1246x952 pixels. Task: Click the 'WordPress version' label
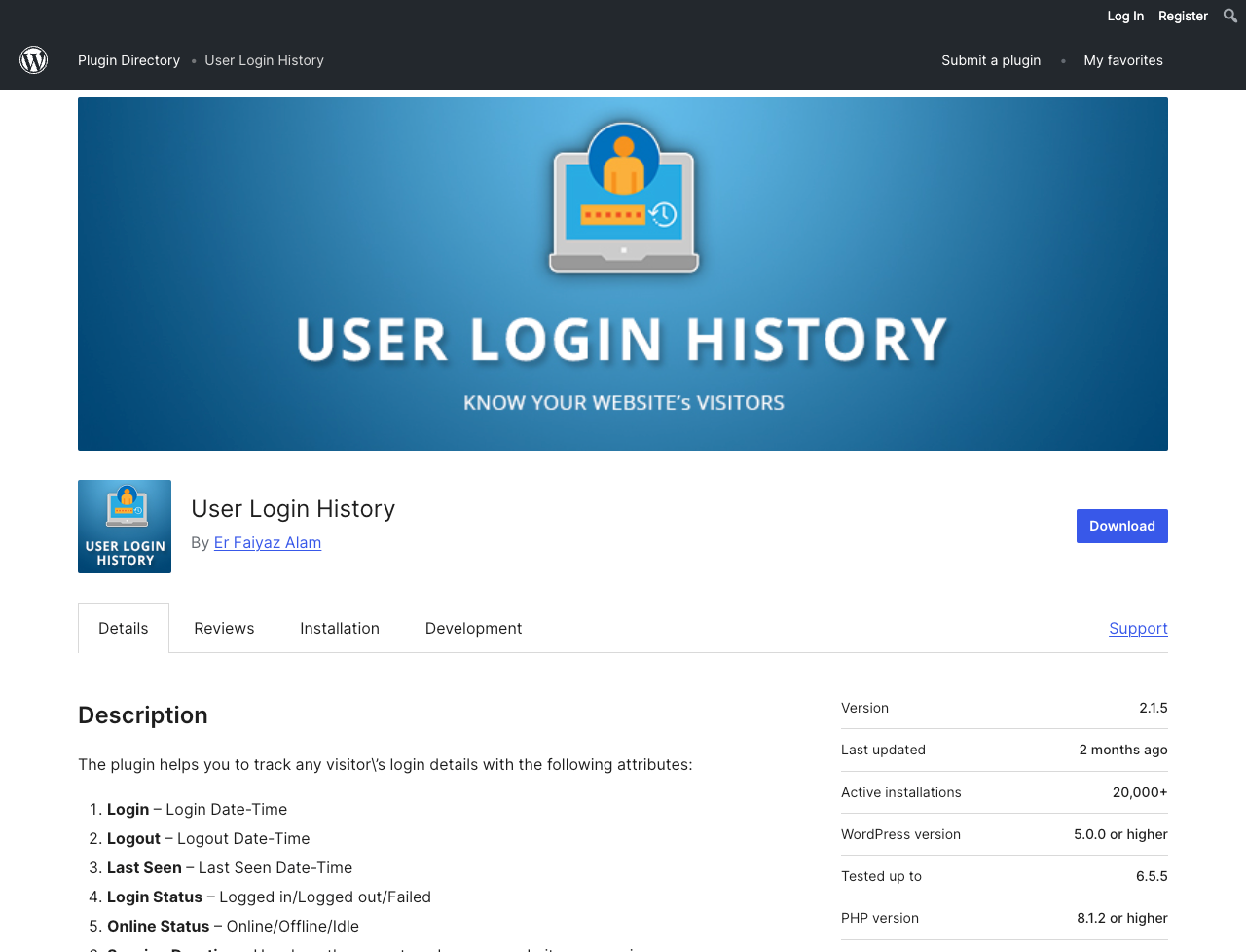[900, 834]
